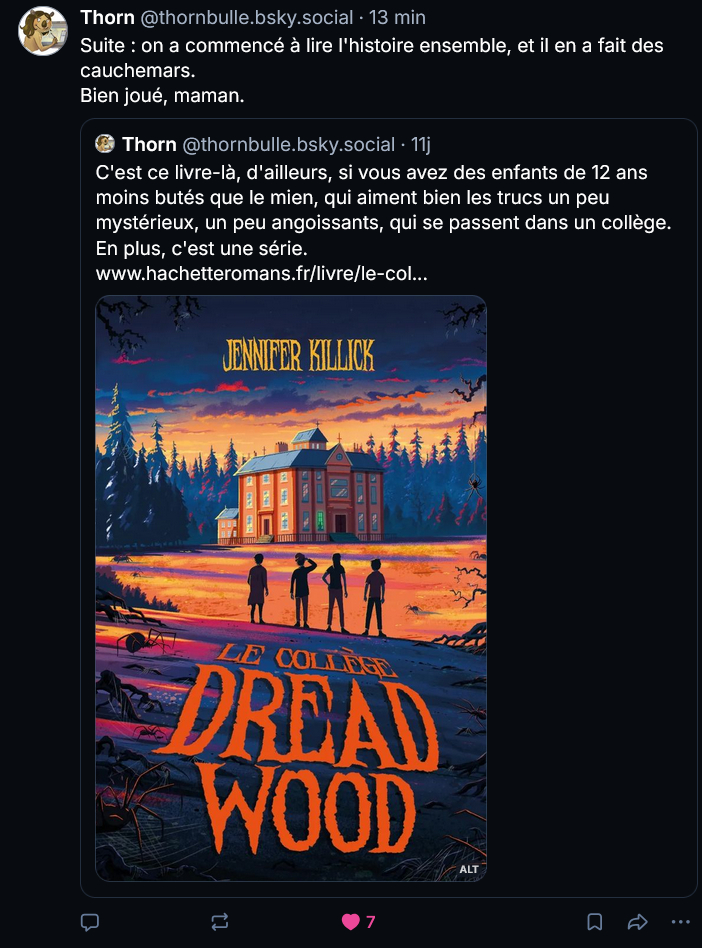Screen dimensions: 702x948
Task: Open the 13 min timestamp link
Action: [x=397, y=18]
